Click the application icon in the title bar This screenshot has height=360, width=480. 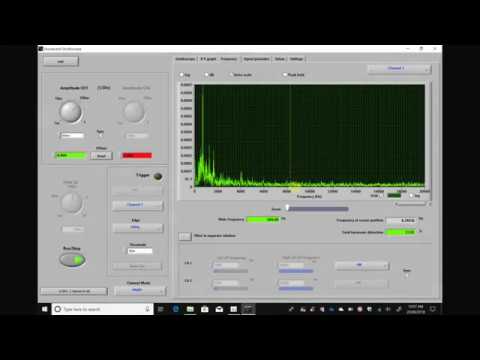[41, 49]
